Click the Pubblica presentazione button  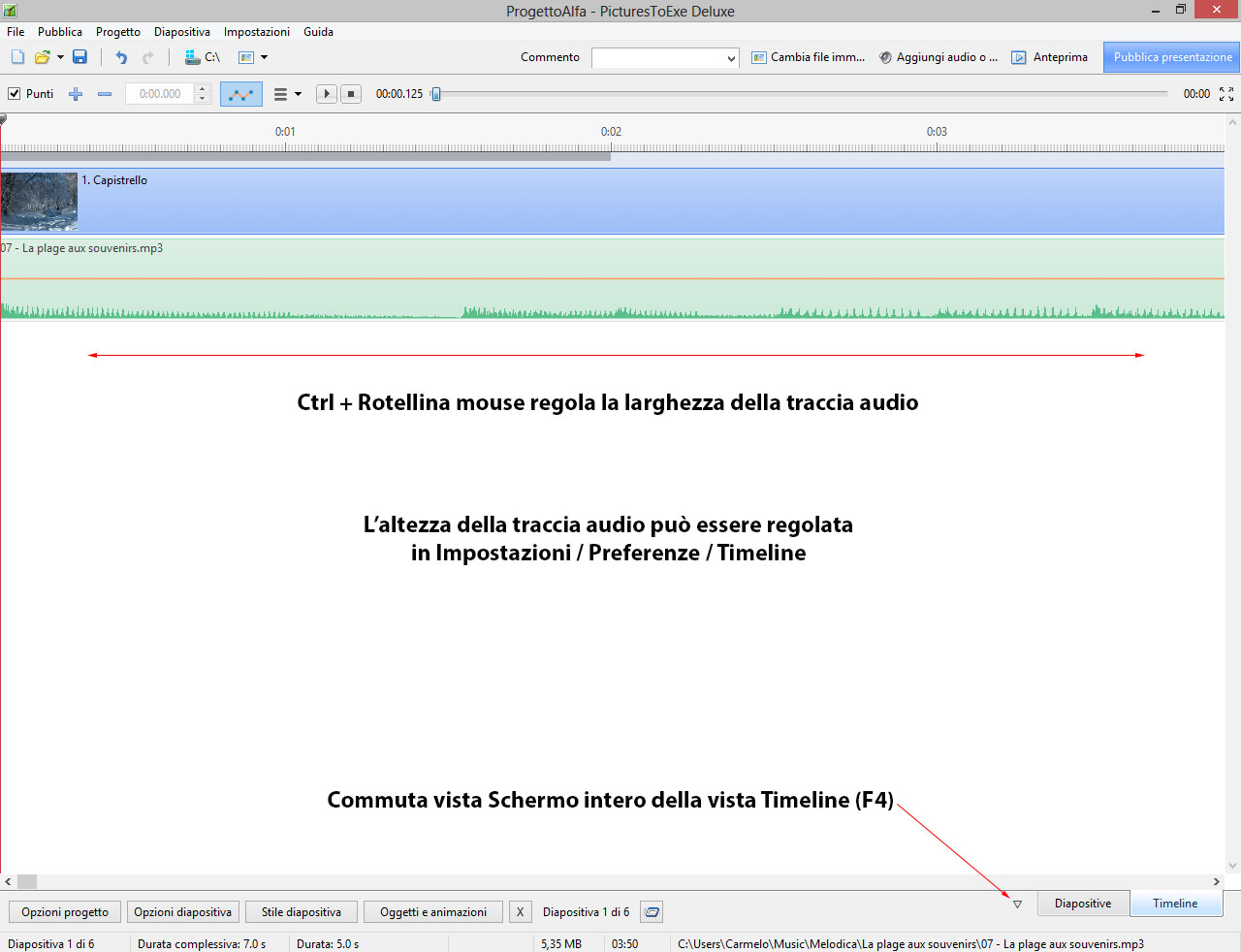[x=1171, y=57]
